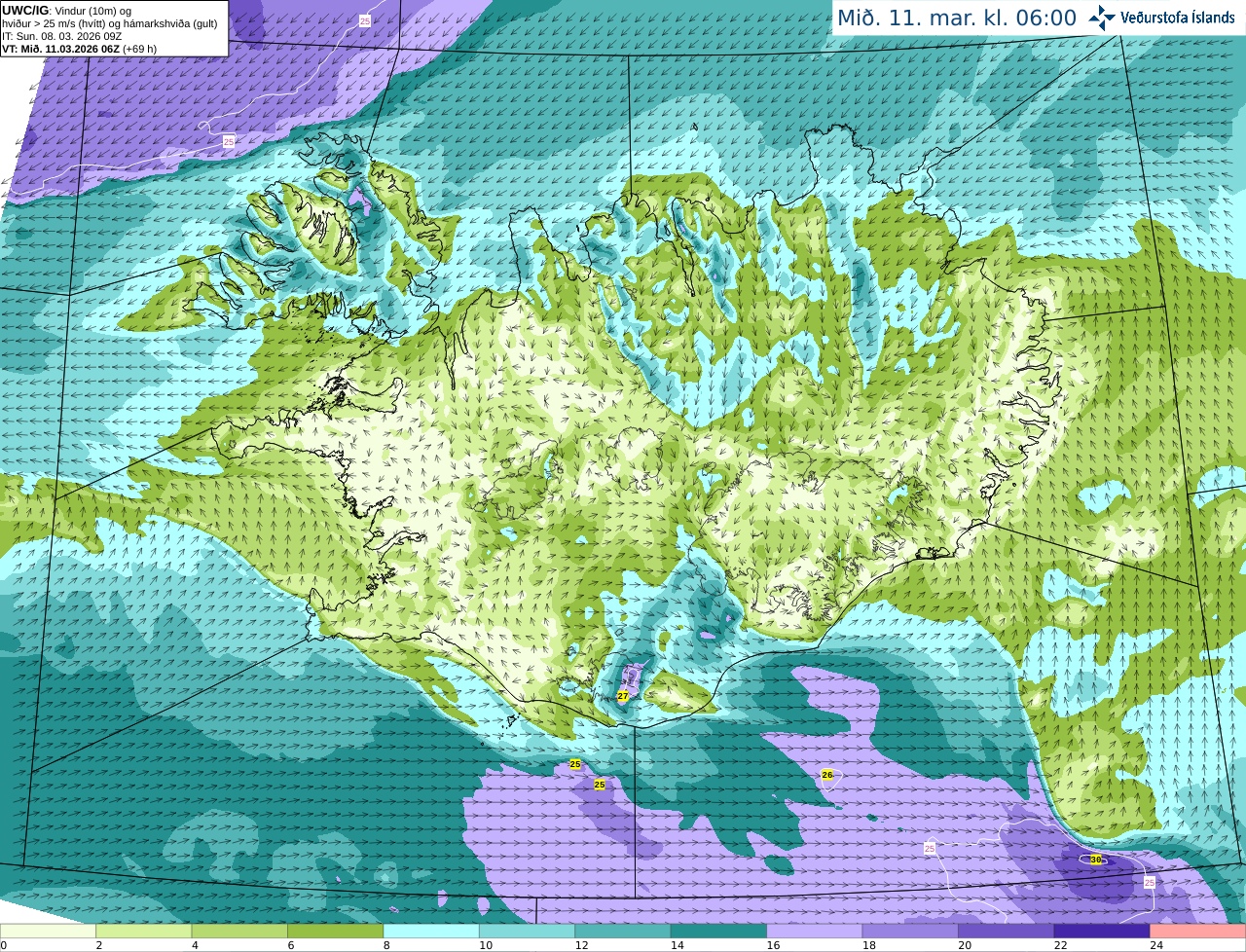Click the legend value 22

tap(1061, 945)
